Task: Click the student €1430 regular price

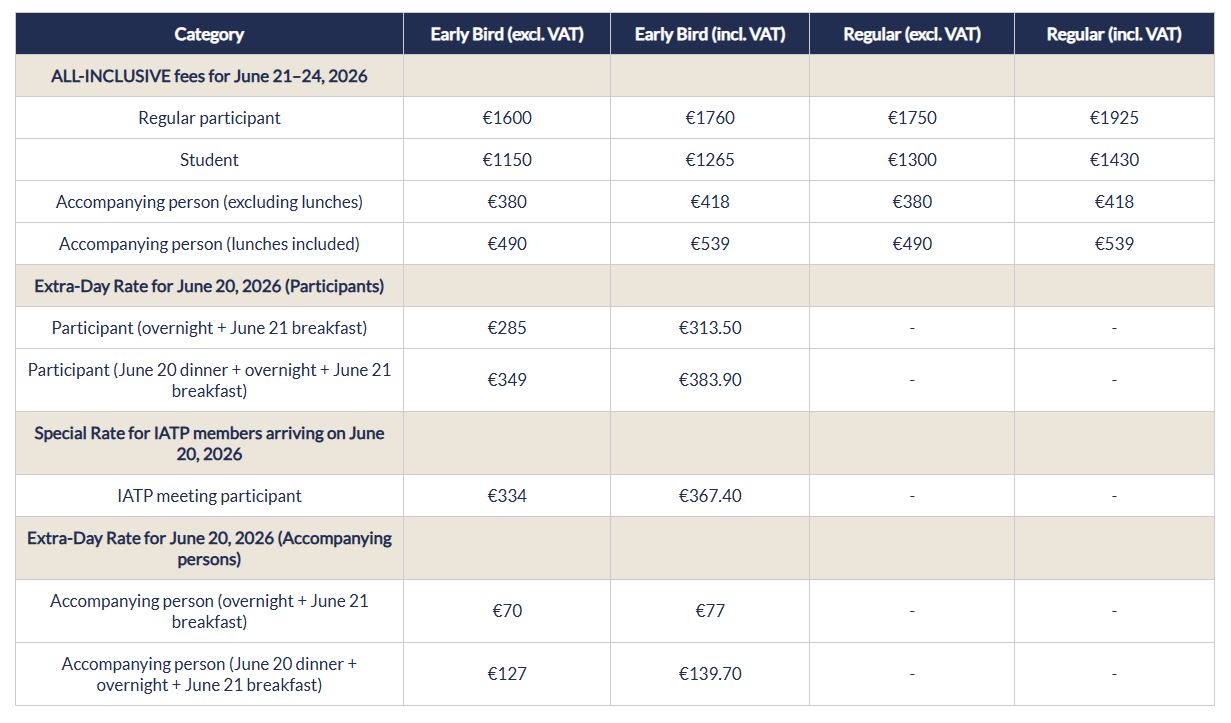Action: click(x=1114, y=160)
